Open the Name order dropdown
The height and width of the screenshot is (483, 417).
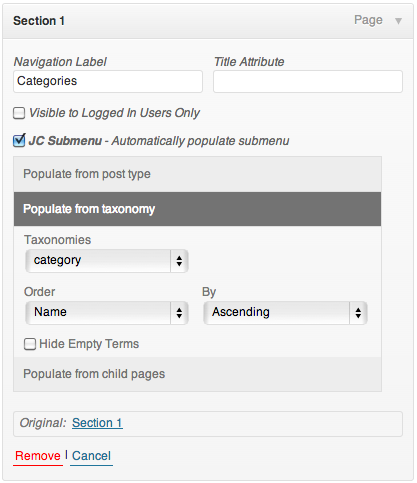[x=107, y=313]
